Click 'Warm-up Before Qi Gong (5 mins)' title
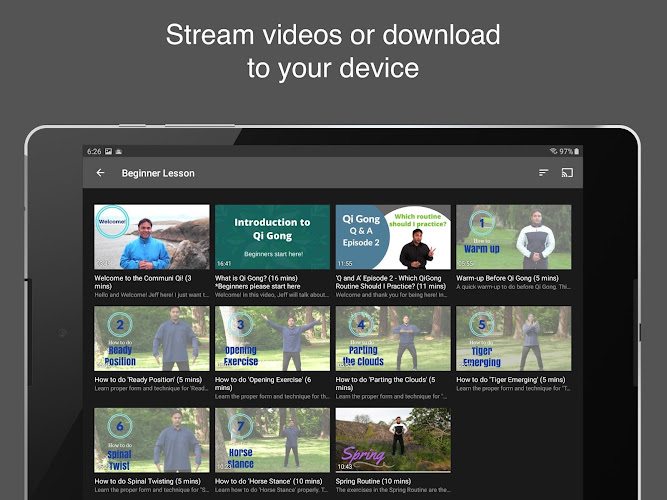Viewport: 667px width, 500px height. click(508, 278)
